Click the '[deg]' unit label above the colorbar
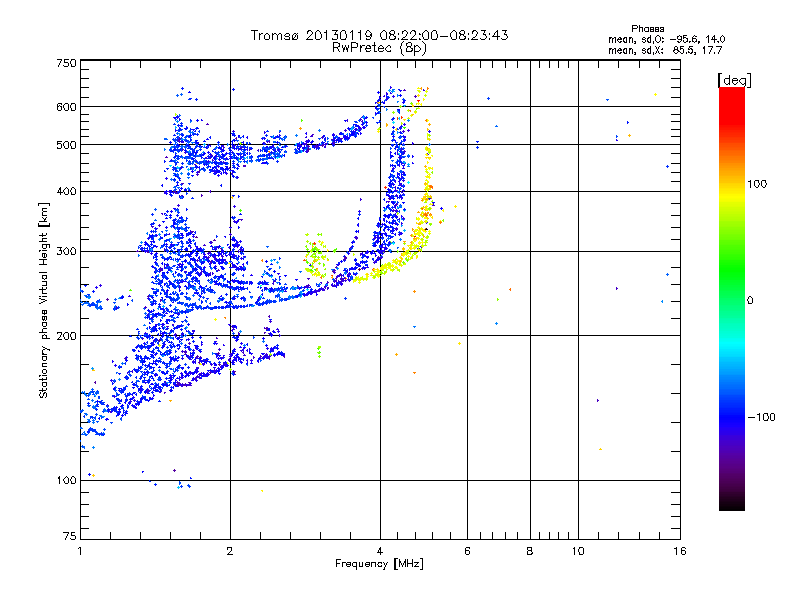The image size is (800, 600). tap(734, 80)
